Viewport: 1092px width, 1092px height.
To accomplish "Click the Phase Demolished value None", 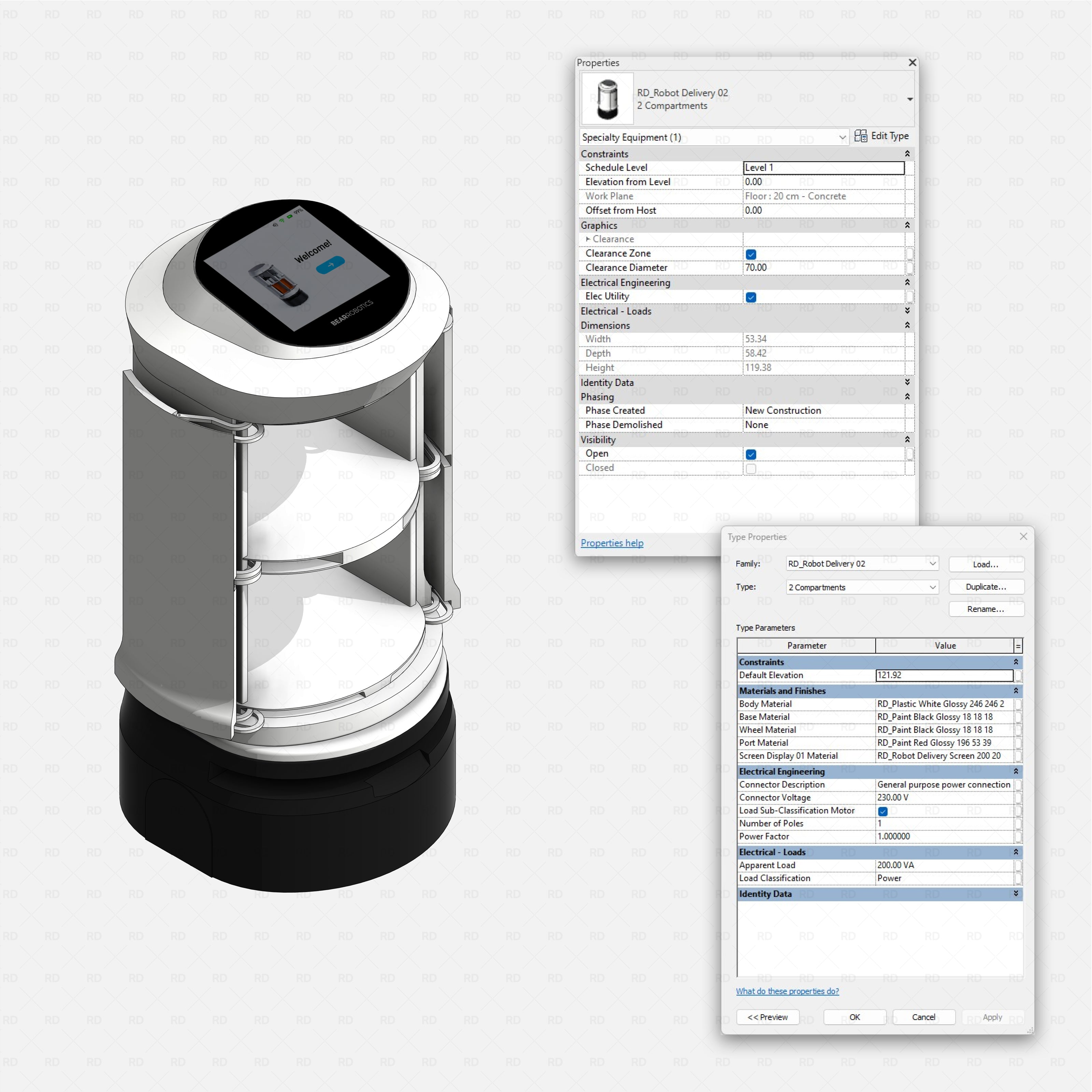I will [823, 425].
